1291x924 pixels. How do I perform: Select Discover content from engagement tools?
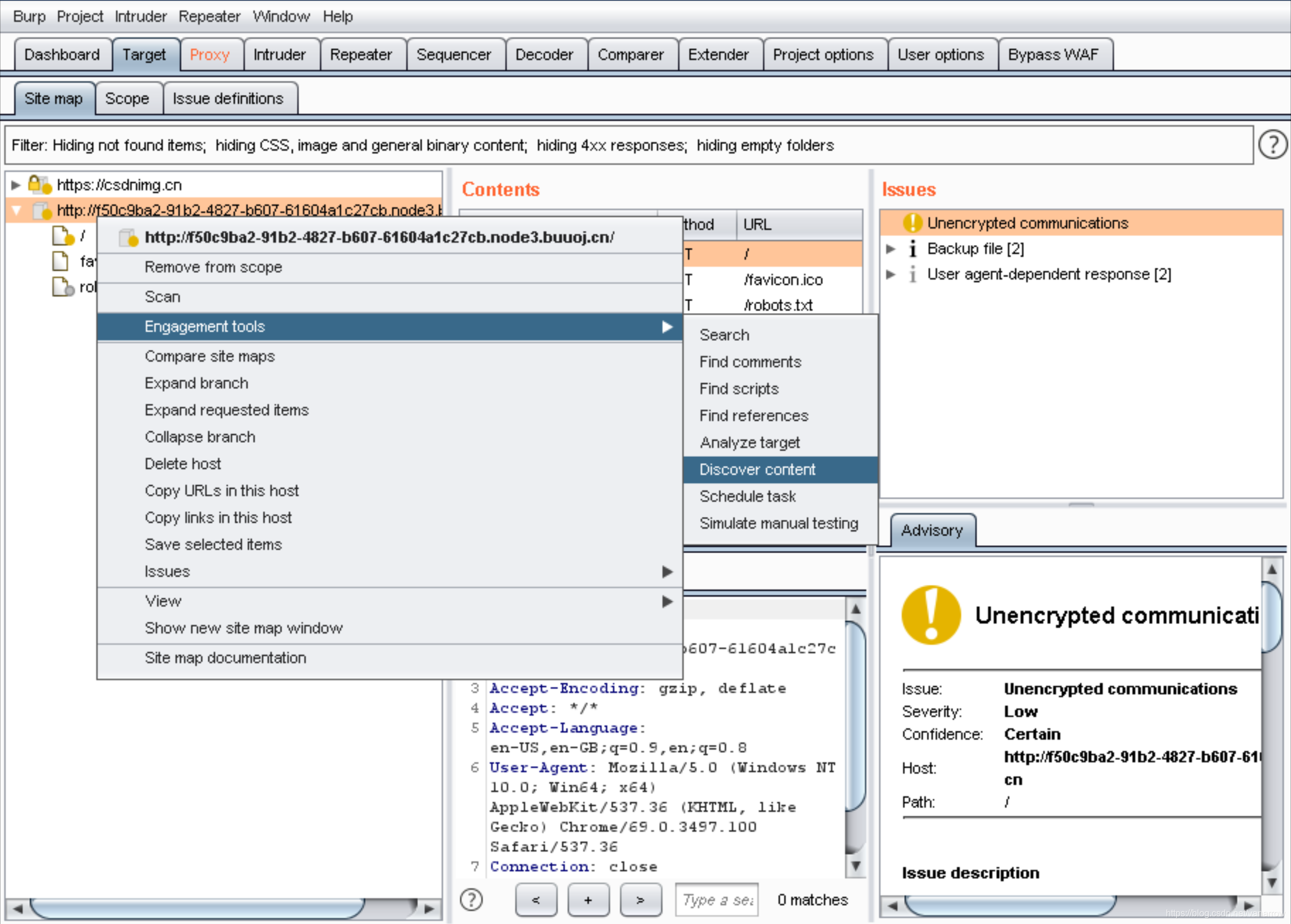coord(756,469)
